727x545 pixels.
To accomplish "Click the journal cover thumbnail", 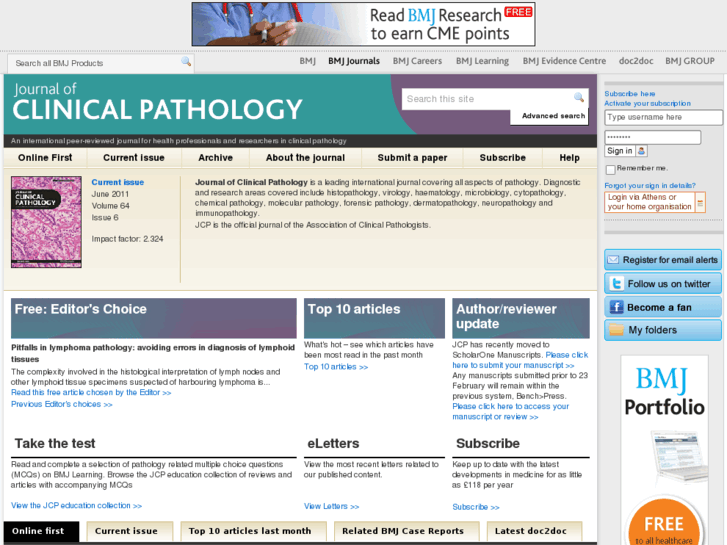I will tap(46, 222).
